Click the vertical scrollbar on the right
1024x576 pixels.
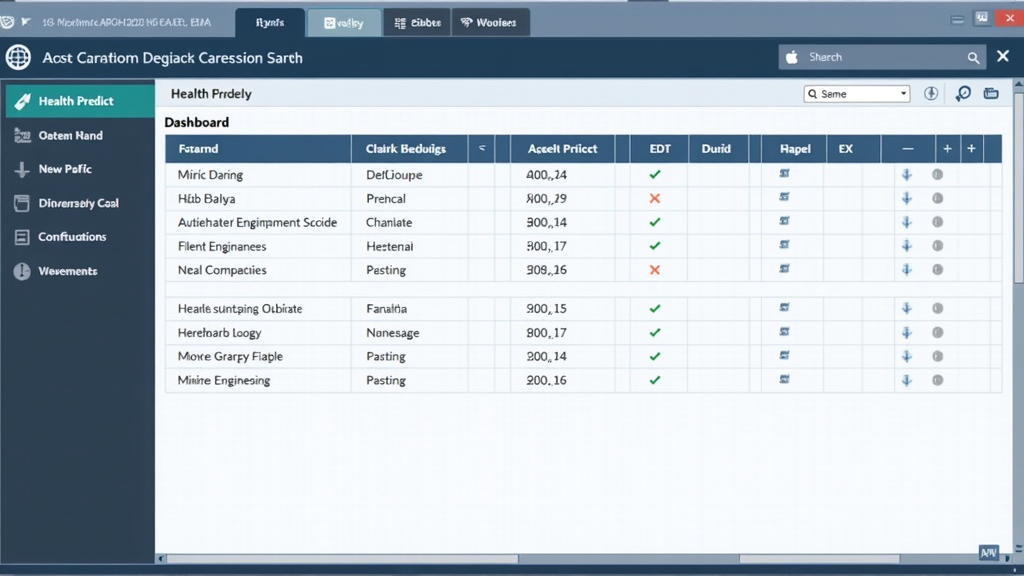[x=1018, y=186]
